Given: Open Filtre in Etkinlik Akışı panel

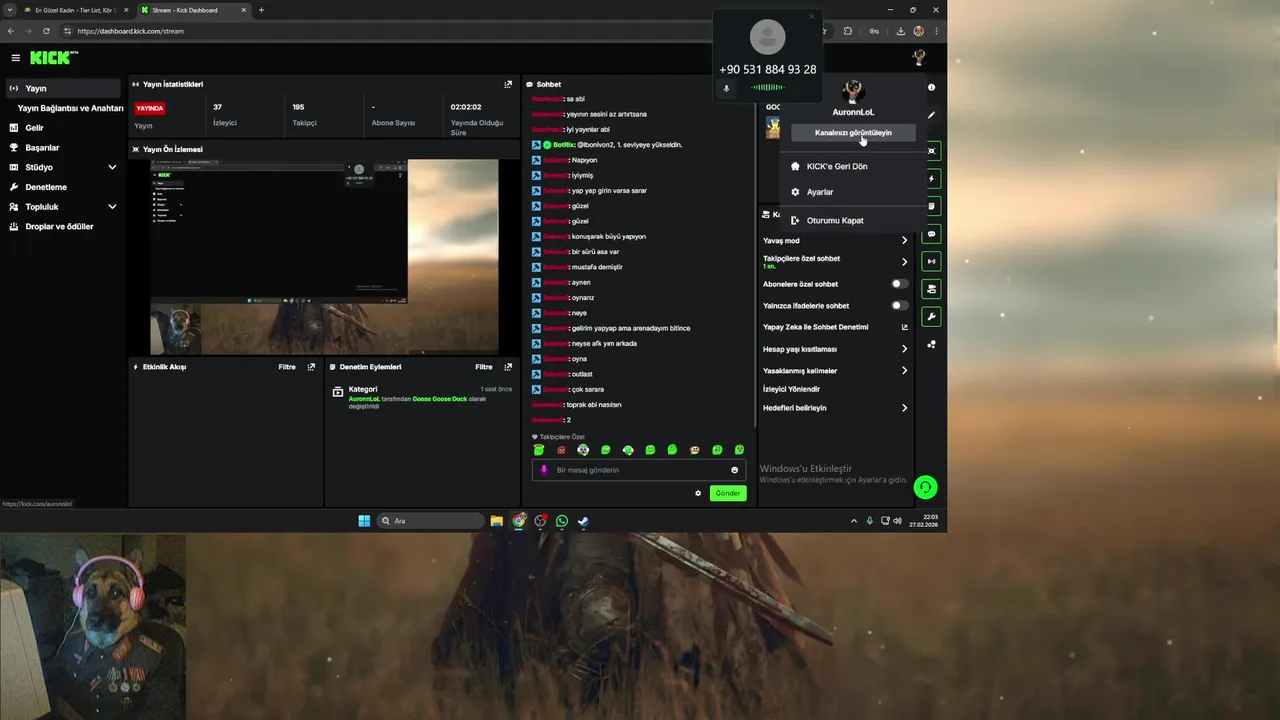Looking at the screenshot, I should 287,367.
